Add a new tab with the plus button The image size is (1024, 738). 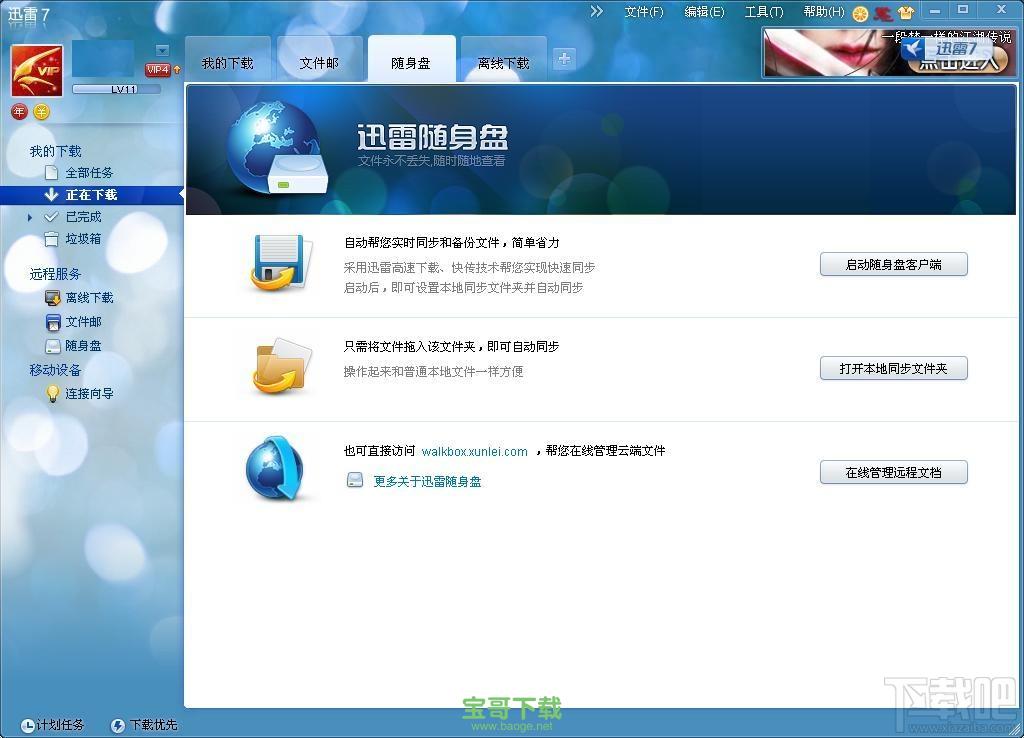click(x=563, y=59)
